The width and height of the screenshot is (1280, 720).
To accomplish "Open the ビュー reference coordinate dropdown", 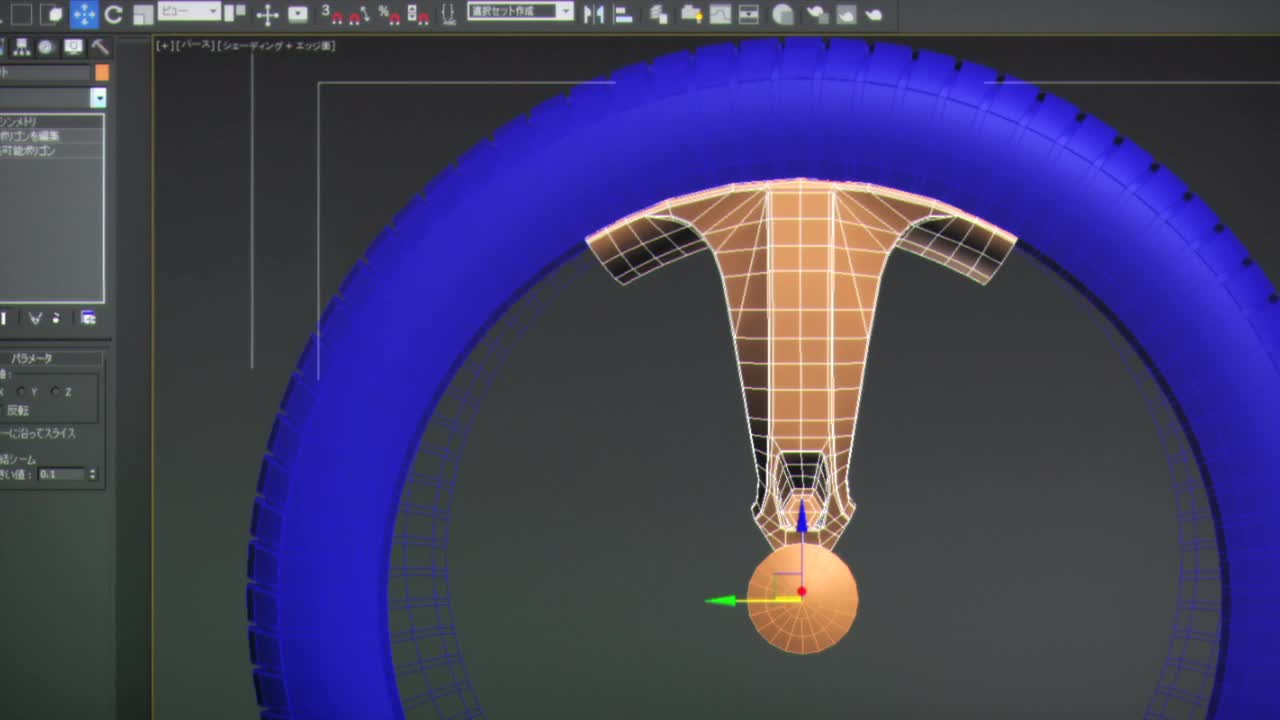I will 189,12.
